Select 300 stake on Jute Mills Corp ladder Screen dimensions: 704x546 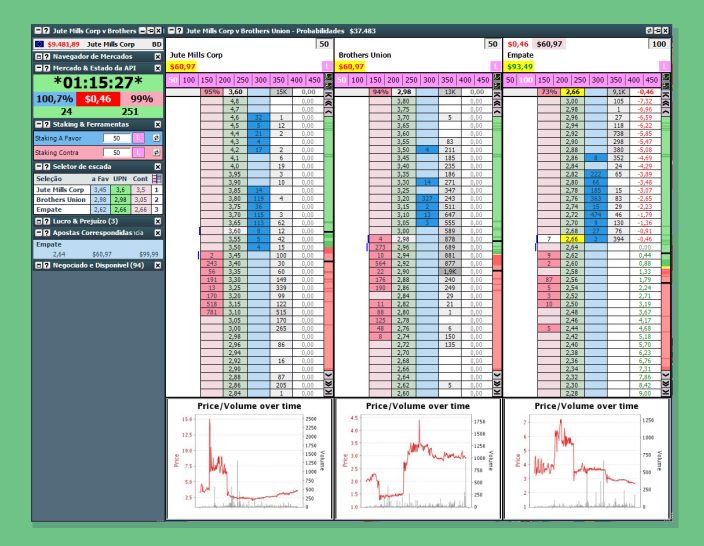click(261, 80)
